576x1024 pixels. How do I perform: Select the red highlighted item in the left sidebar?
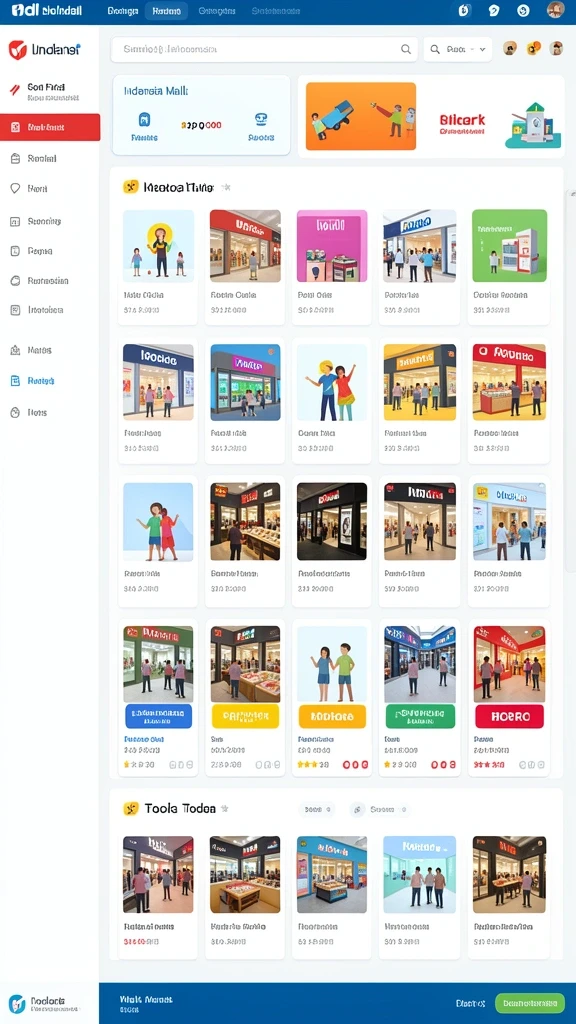[x=50, y=127]
